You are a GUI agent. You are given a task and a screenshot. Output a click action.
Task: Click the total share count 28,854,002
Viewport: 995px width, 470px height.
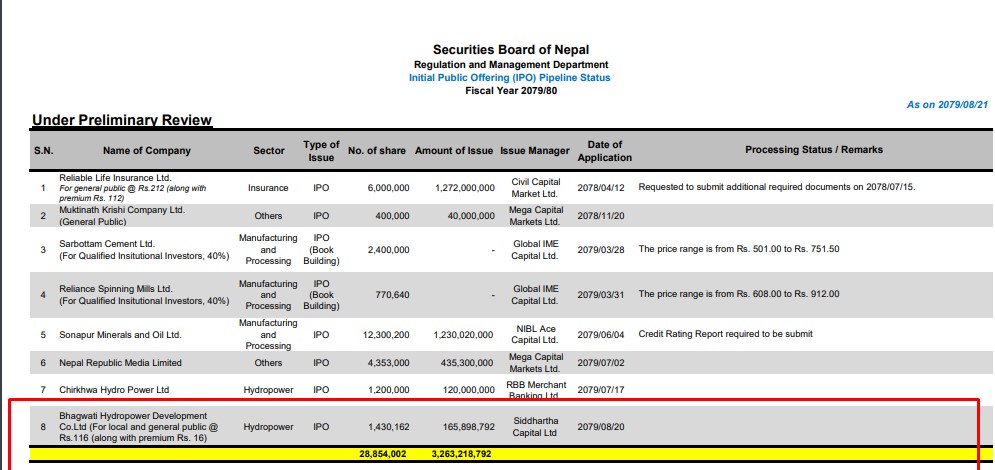[382, 453]
